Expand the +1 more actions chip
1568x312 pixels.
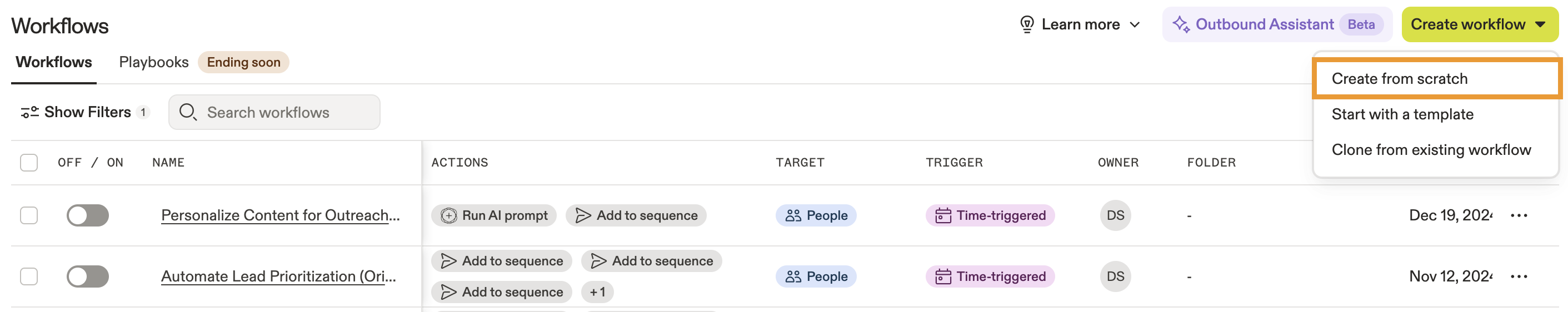click(x=597, y=292)
